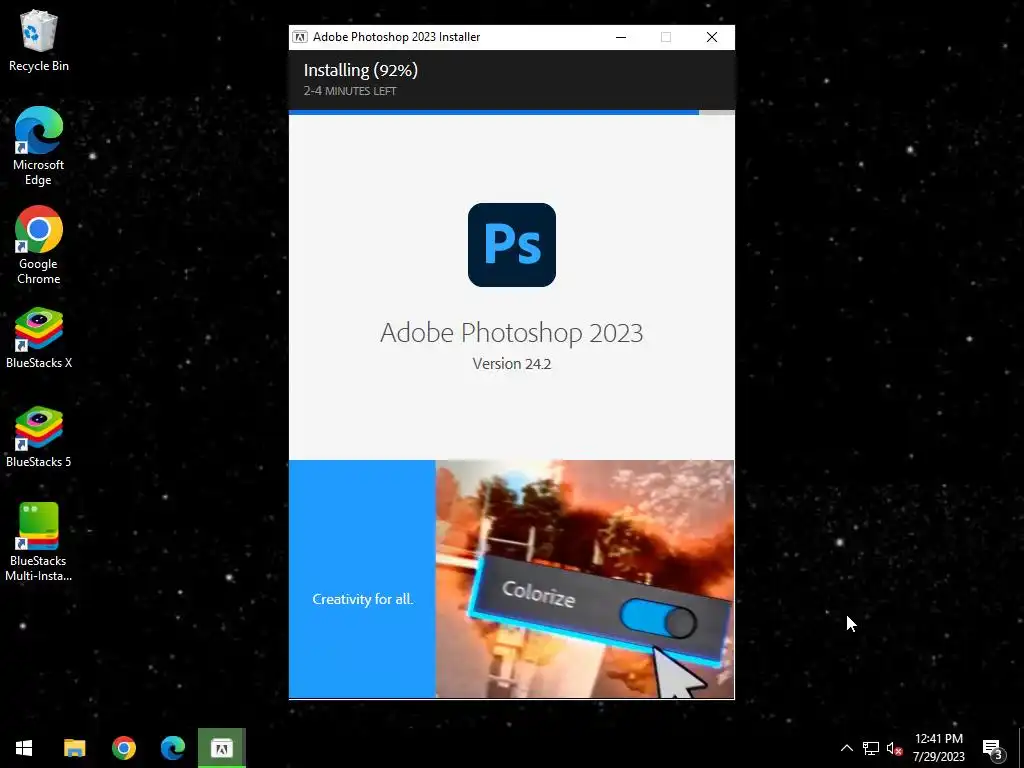Open the notification center with 3 alerts

tap(993, 748)
